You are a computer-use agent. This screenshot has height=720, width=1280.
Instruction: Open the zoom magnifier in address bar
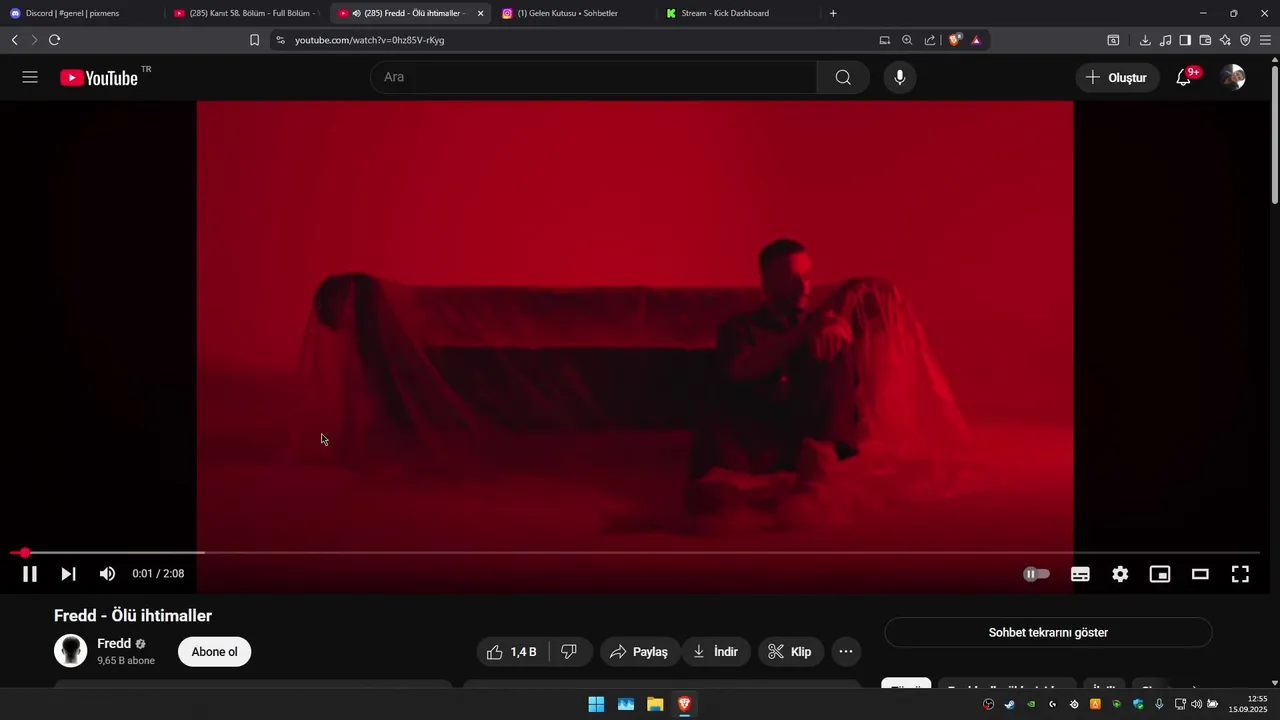(x=907, y=40)
